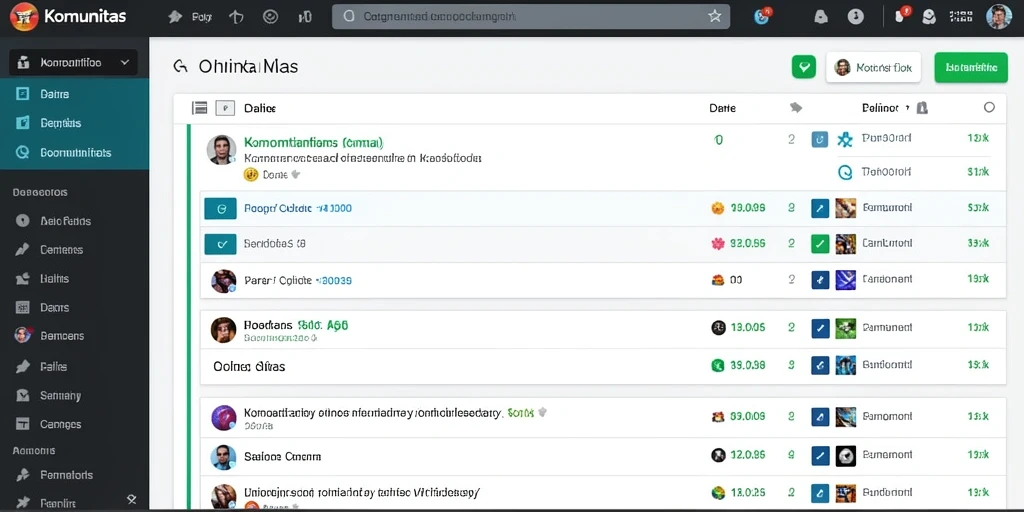Open 'Centenes' in the sidebar
The image size is (1024, 512).
point(61,249)
